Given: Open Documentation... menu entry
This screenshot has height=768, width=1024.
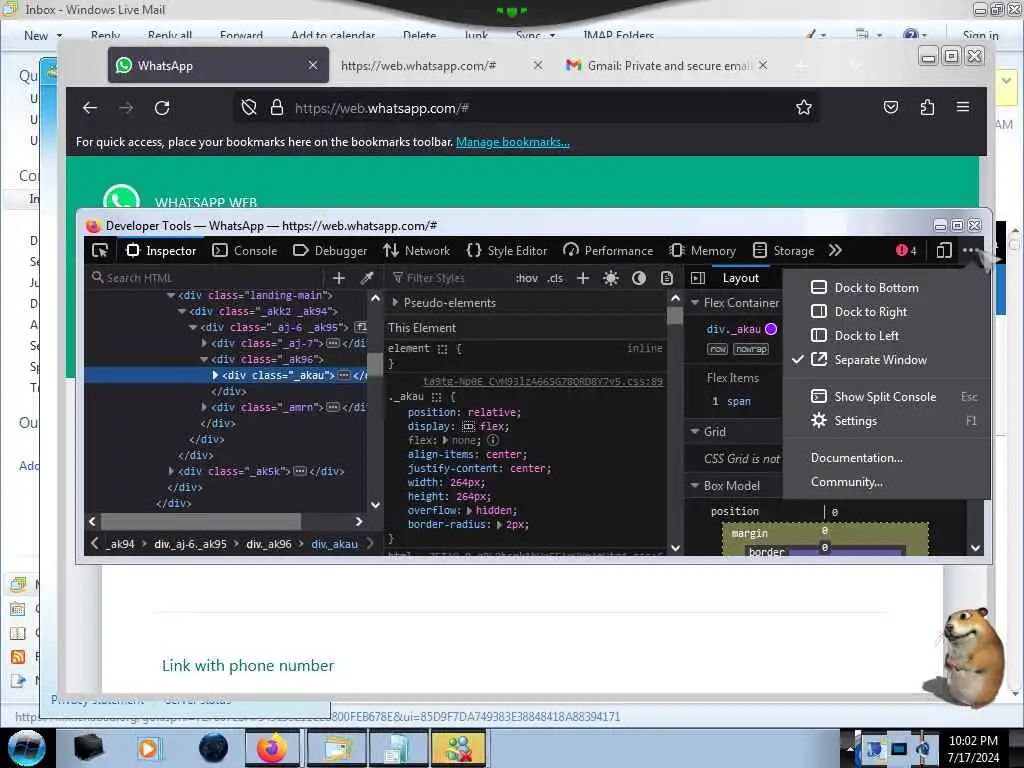Looking at the screenshot, I should pyautogui.click(x=856, y=458).
